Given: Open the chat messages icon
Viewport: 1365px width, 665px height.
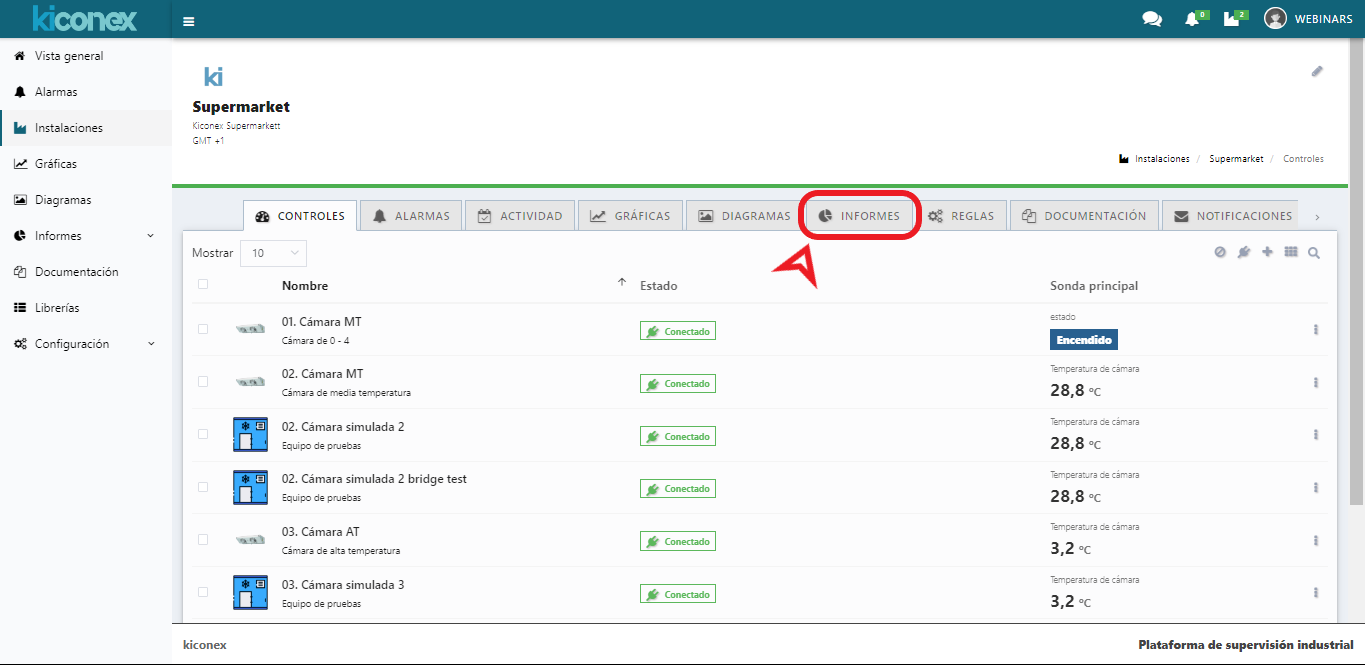Looking at the screenshot, I should (1152, 19).
